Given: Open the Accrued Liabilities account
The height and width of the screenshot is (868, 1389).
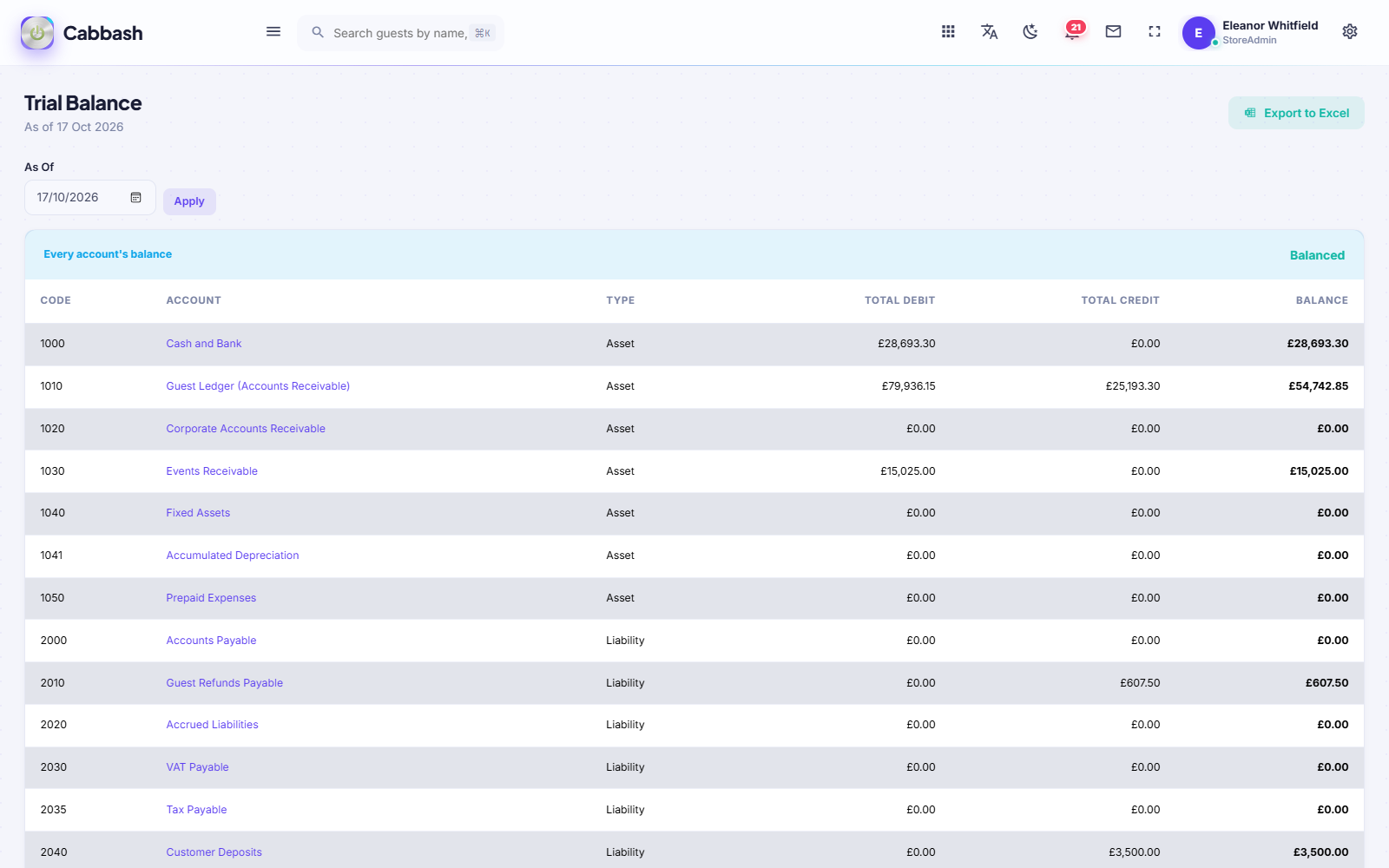Looking at the screenshot, I should [x=212, y=725].
